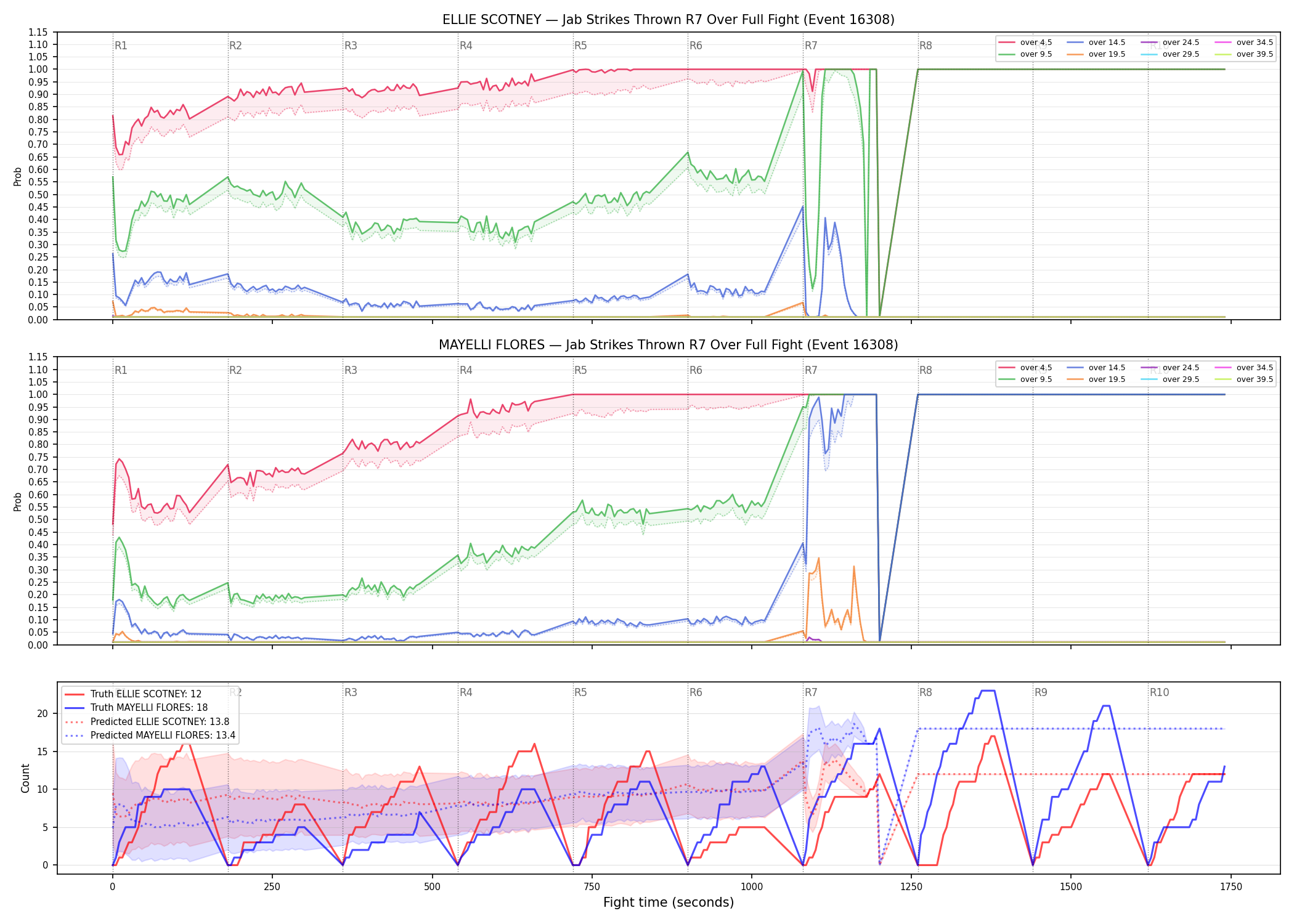Click the R8 round marker in Flores chart

coord(926,370)
